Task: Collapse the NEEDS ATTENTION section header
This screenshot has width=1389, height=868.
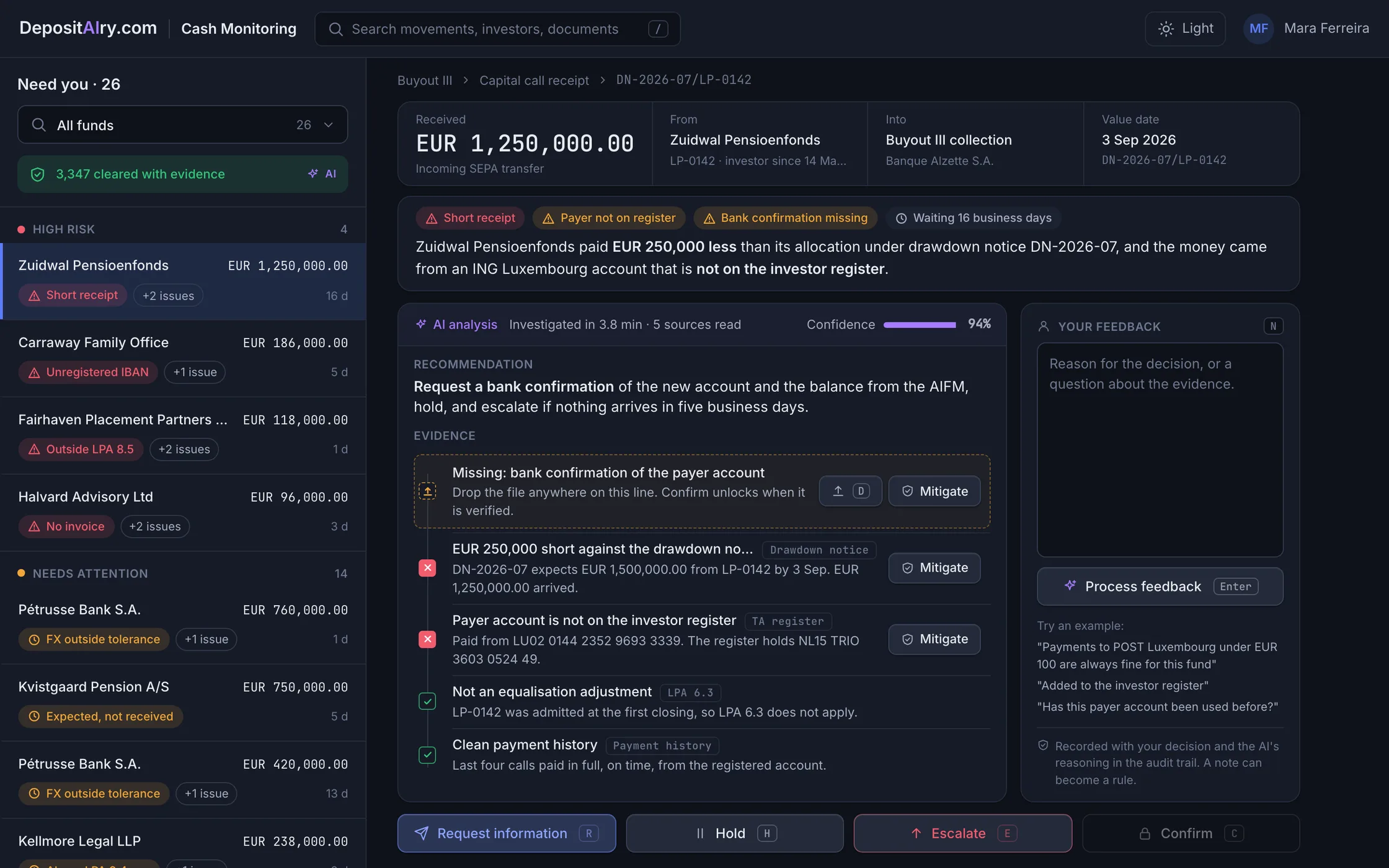Action: pos(182,573)
